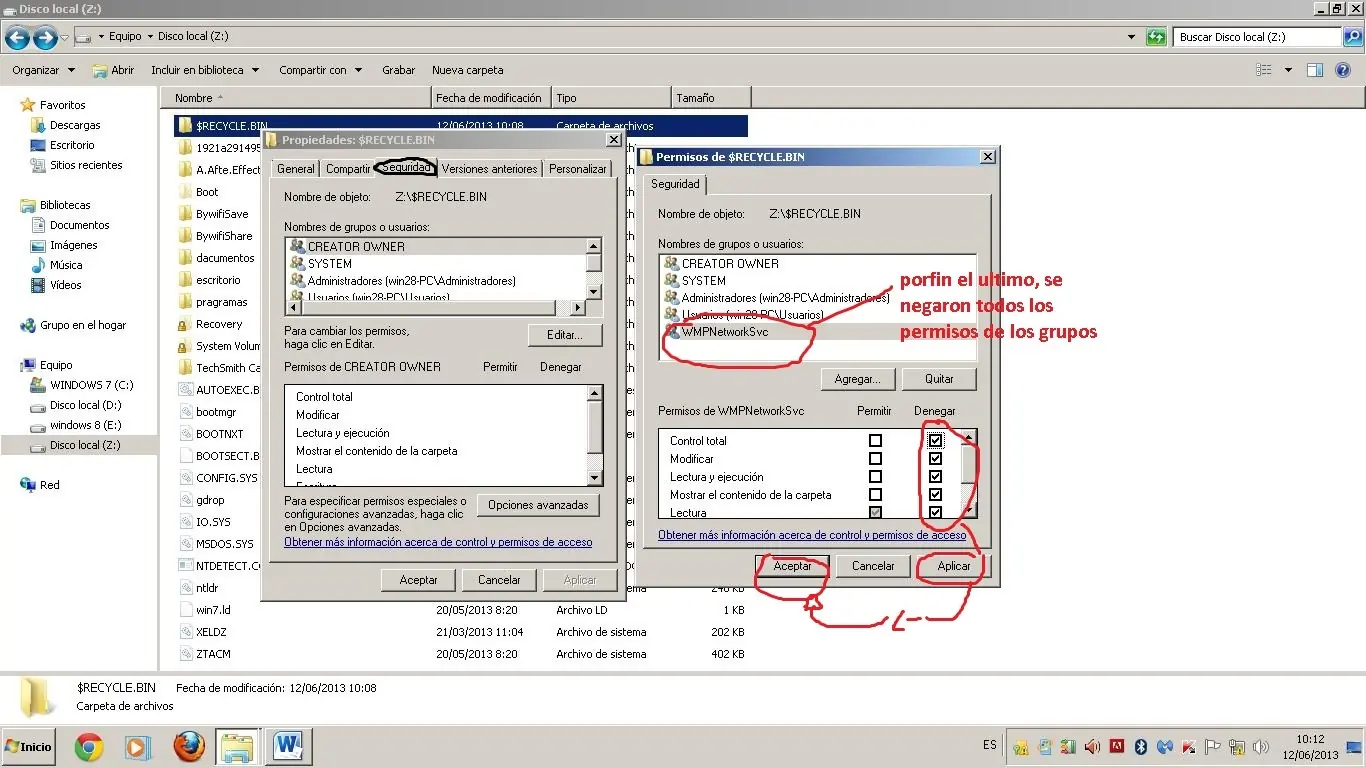Viewport: 1366px width, 768px height.
Task: Open Windows Media Player from taskbar
Action: pyautogui.click(x=137, y=747)
